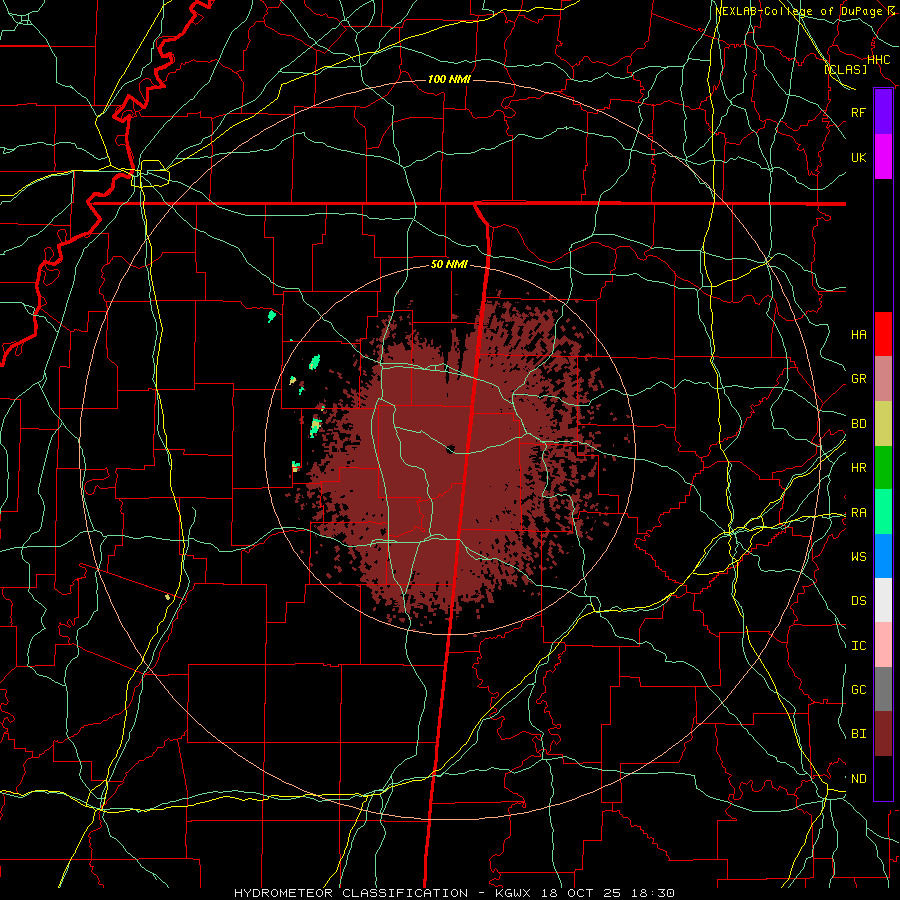The image size is (900, 900).
Task: Click the BI legend label
Action: click(858, 734)
